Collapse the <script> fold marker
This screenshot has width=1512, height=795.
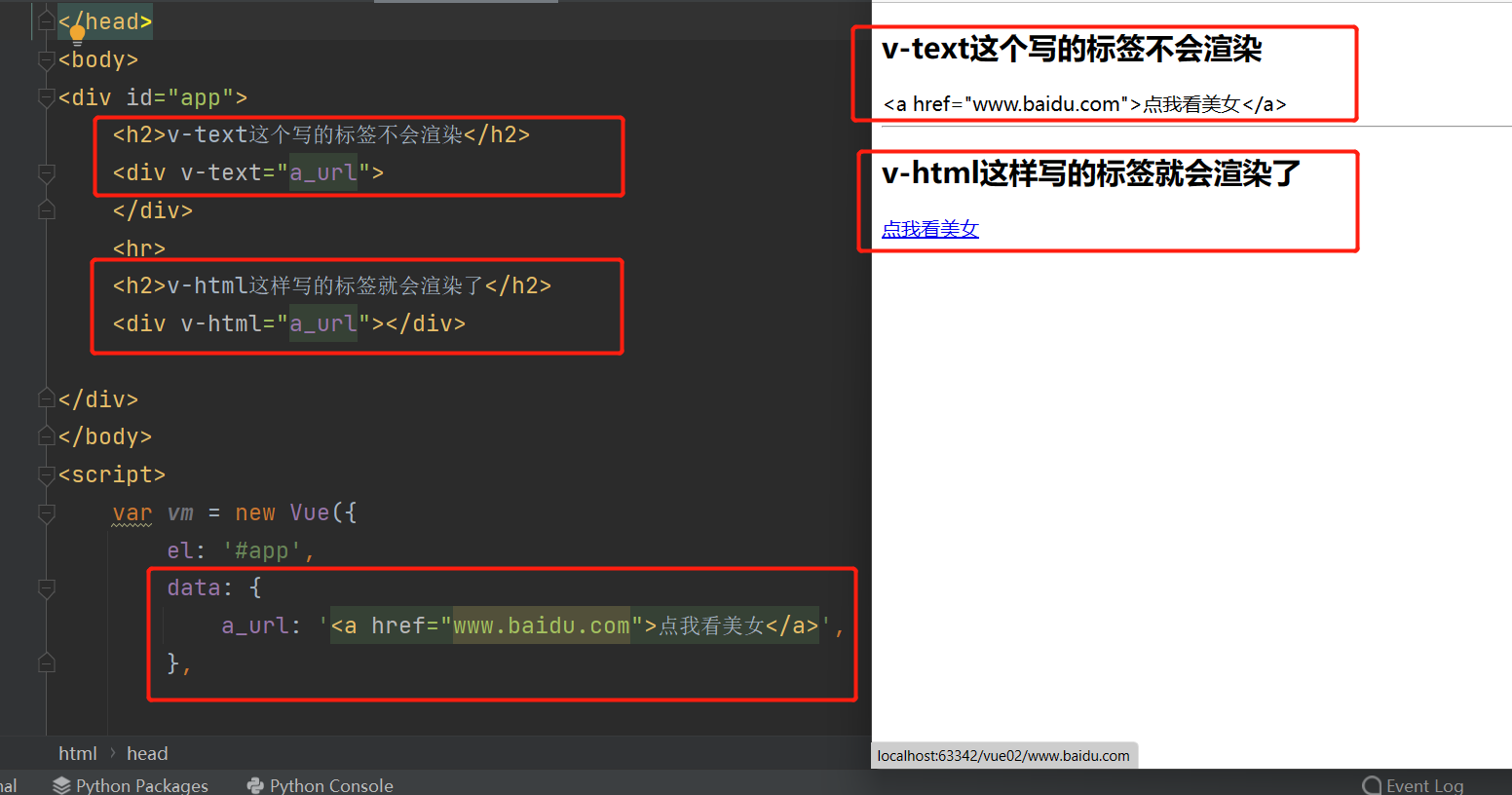[46, 474]
